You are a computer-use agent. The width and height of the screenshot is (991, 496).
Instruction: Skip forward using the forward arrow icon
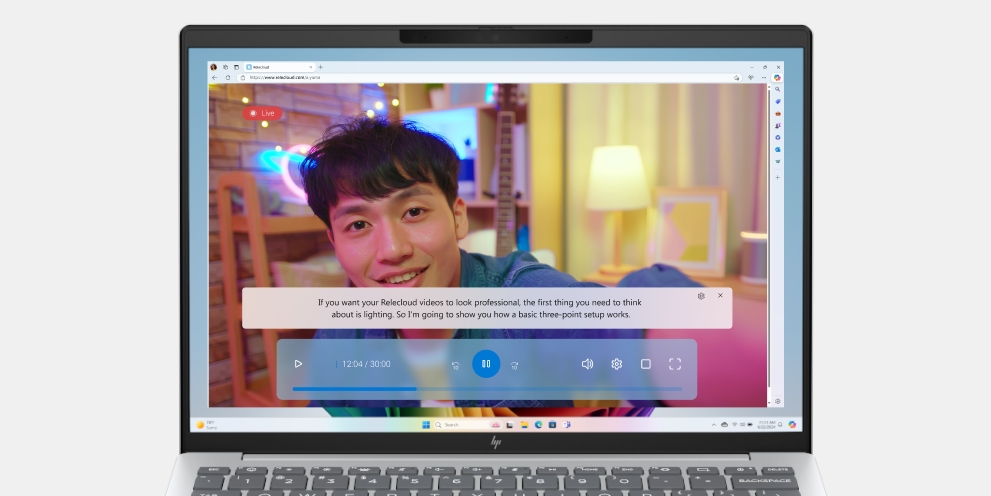(x=514, y=365)
